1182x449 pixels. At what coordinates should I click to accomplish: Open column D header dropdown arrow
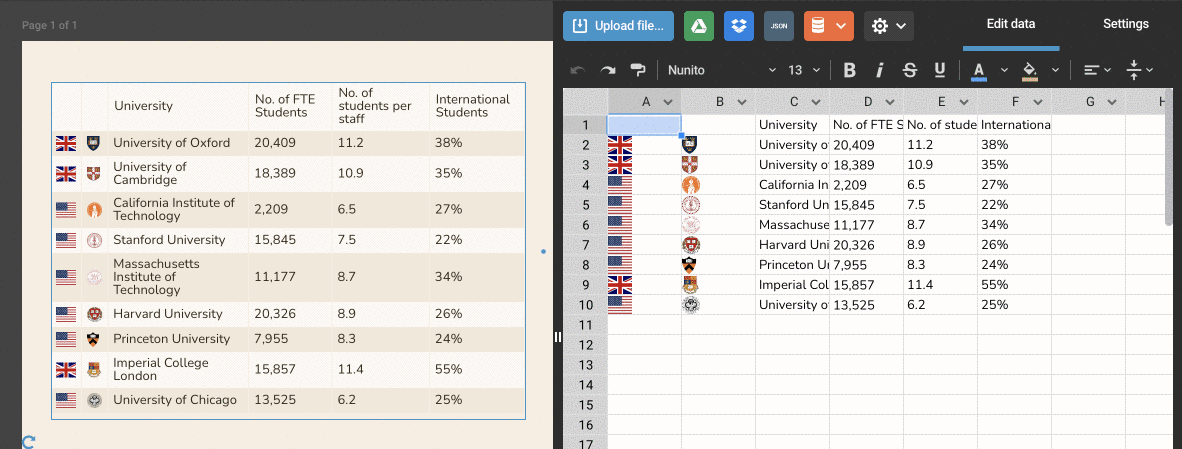(890, 102)
